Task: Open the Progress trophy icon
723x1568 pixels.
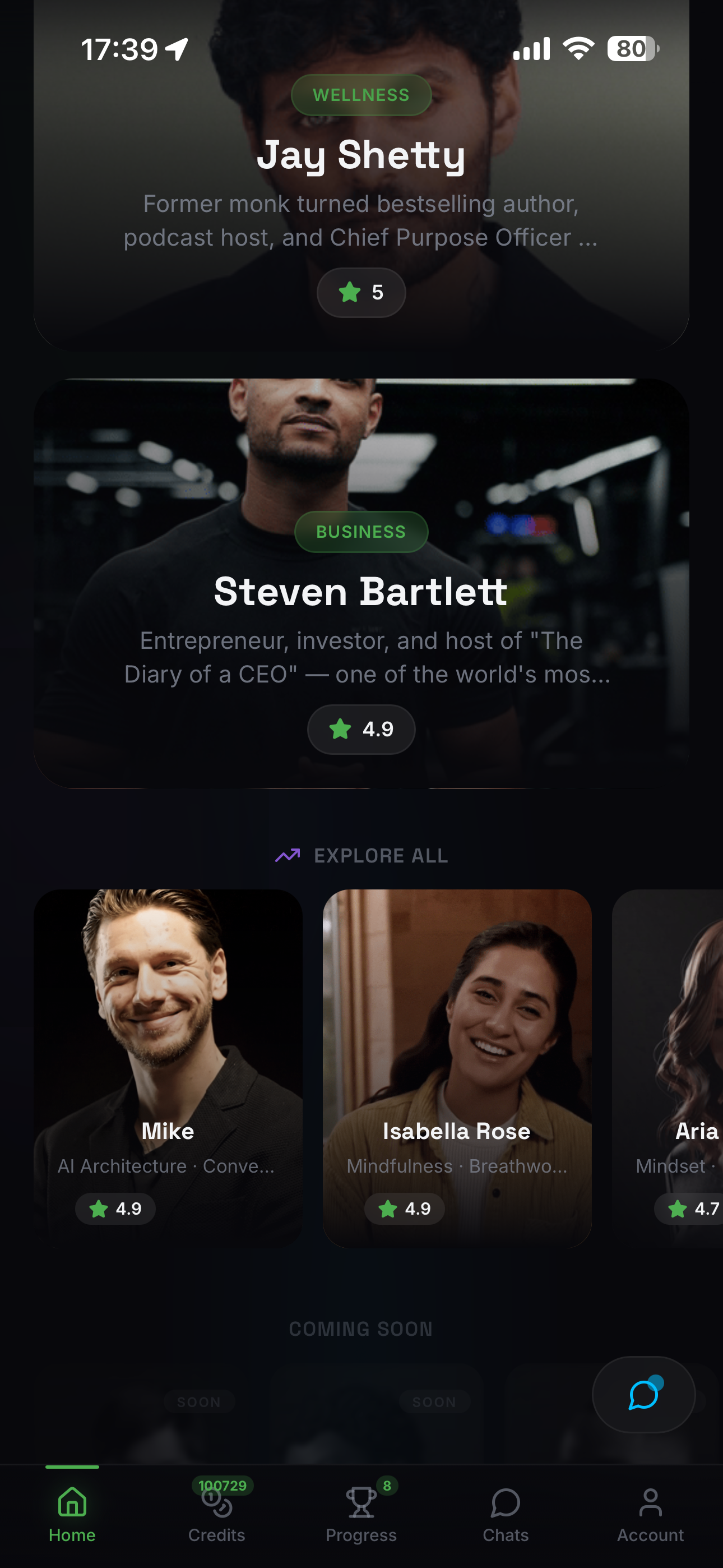Action: point(361,1502)
